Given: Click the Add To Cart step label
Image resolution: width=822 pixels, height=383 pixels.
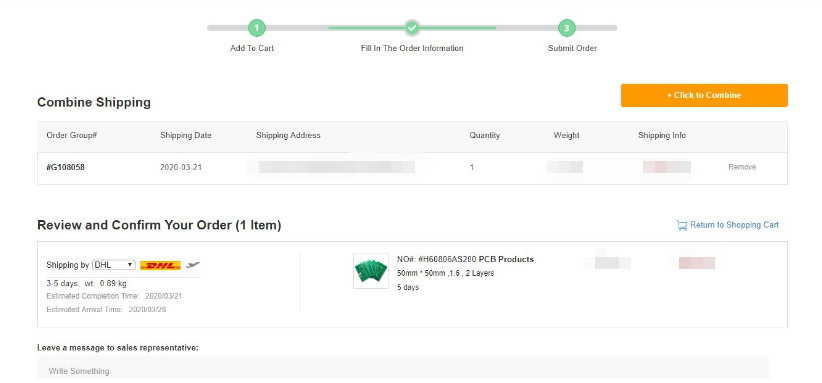Looking at the screenshot, I should coord(252,48).
